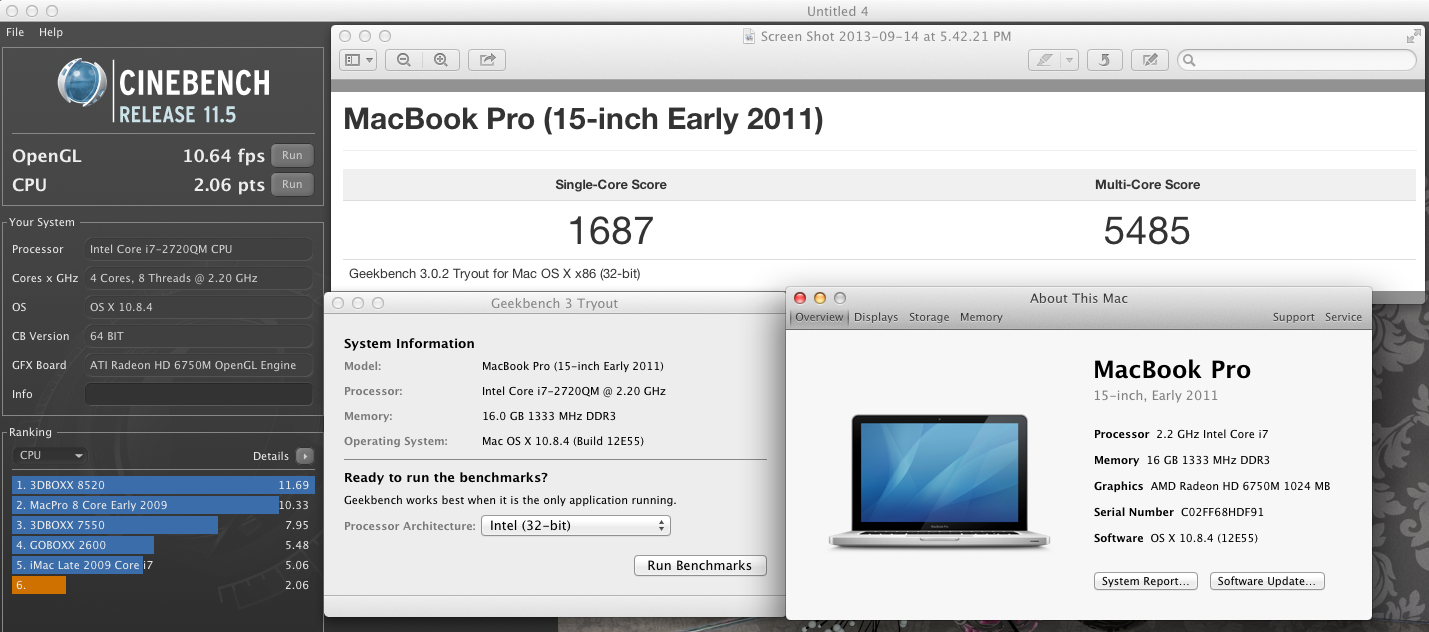The width and height of the screenshot is (1429, 632).
Task: Select ranking entry 3DBOXX 8520
Action: pos(164,485)
